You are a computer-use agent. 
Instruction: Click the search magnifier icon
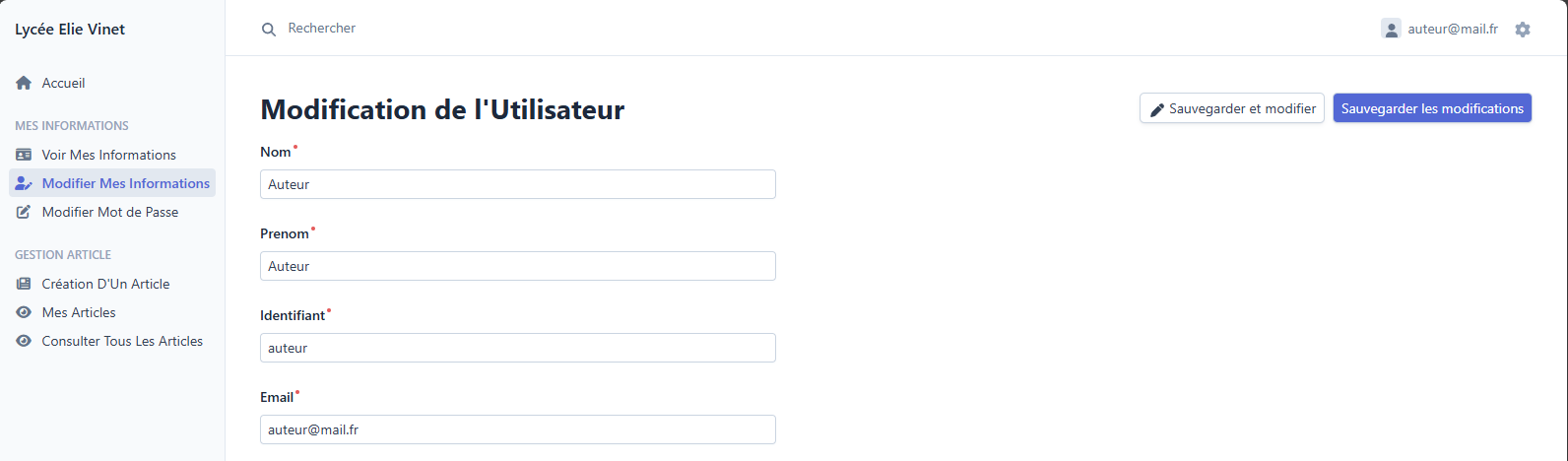[x=269, y=30]
